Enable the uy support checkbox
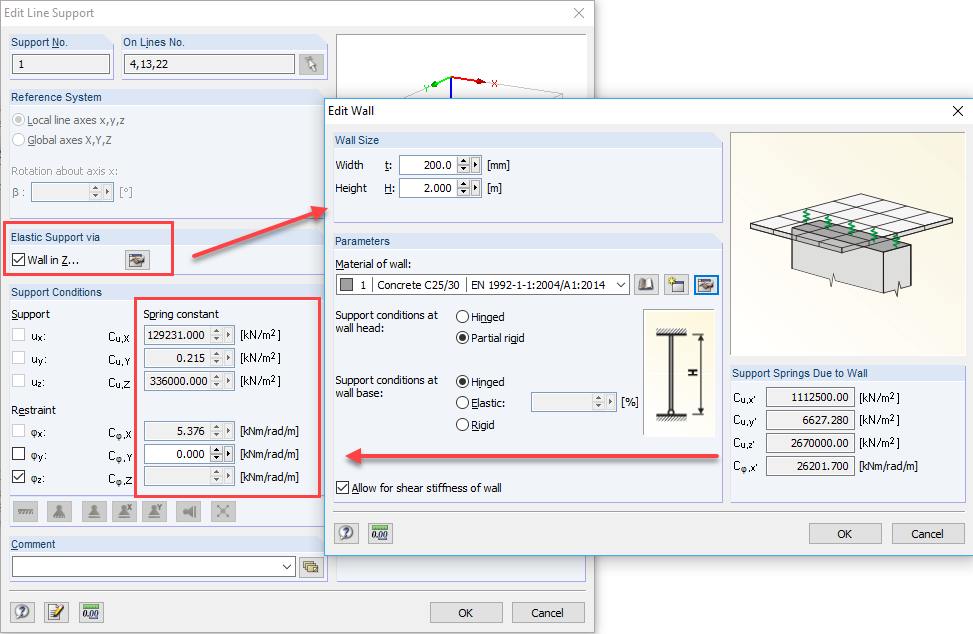 [19, 359]
